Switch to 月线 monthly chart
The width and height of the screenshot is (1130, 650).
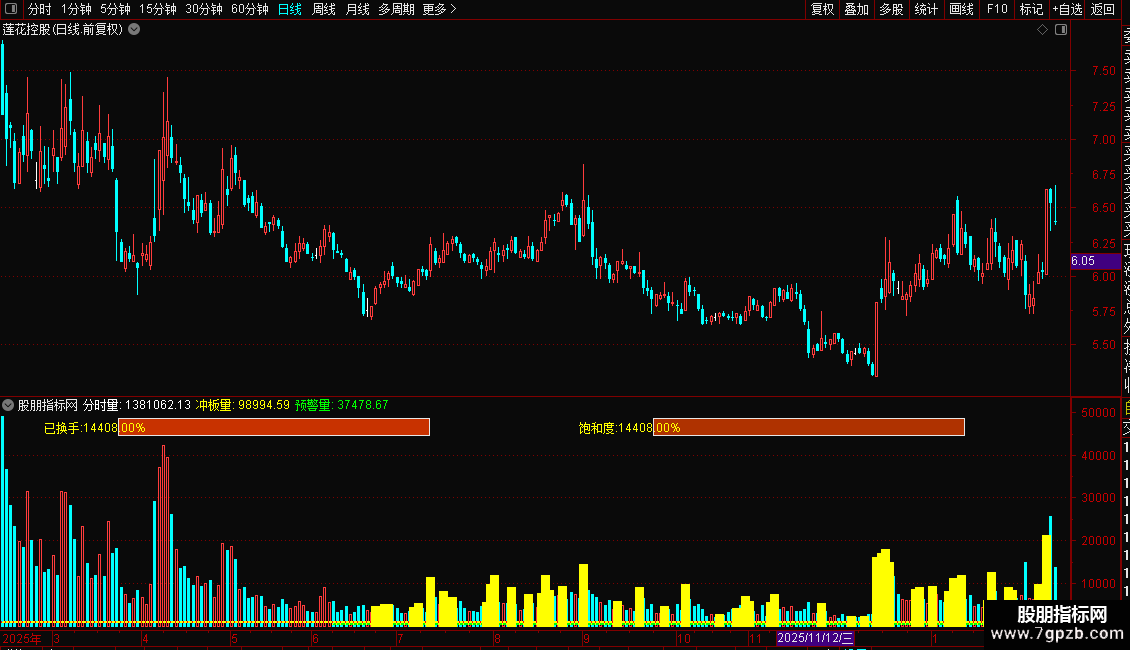357,9
